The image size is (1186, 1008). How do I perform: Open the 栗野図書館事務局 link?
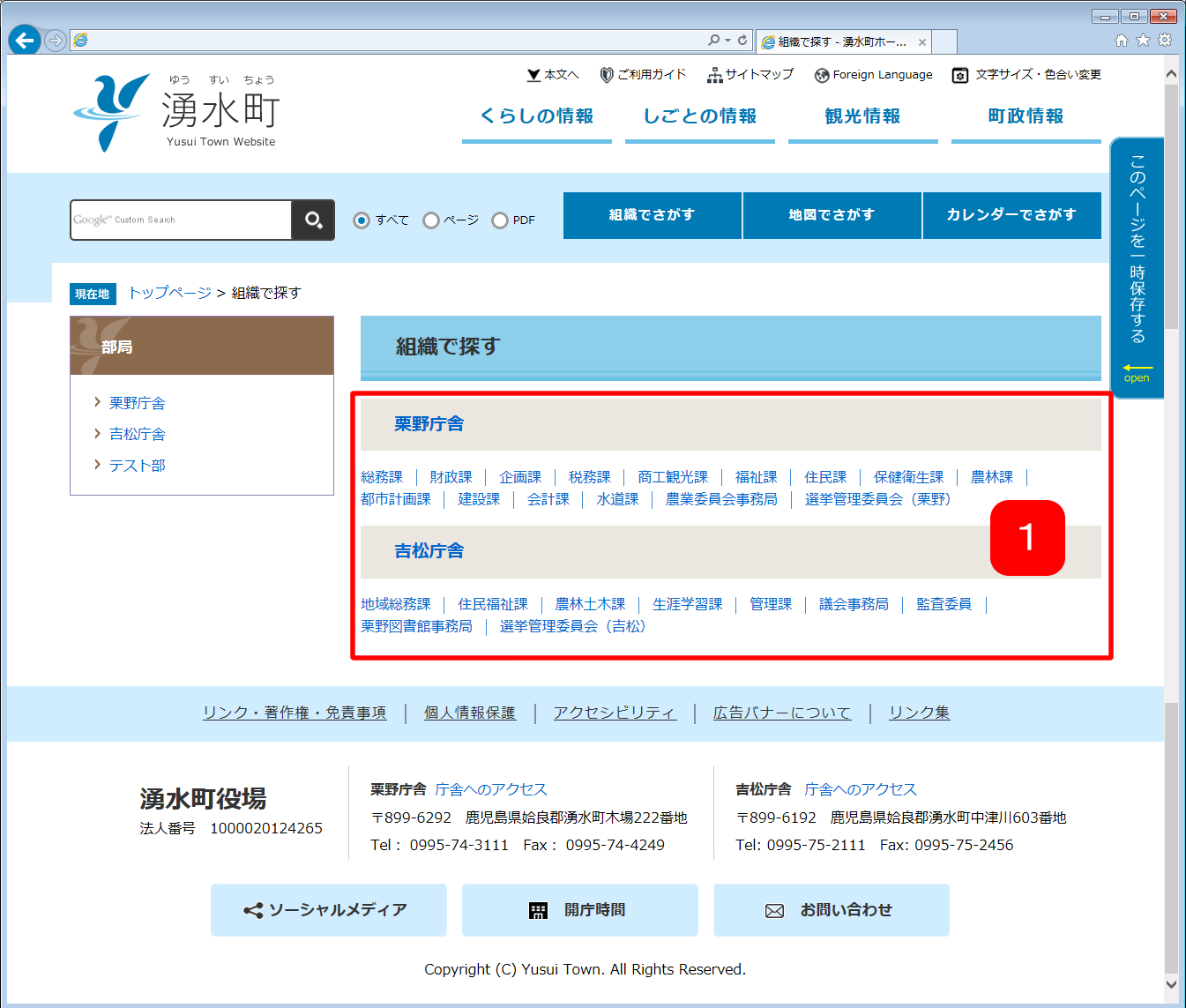(x=417, y=626)
